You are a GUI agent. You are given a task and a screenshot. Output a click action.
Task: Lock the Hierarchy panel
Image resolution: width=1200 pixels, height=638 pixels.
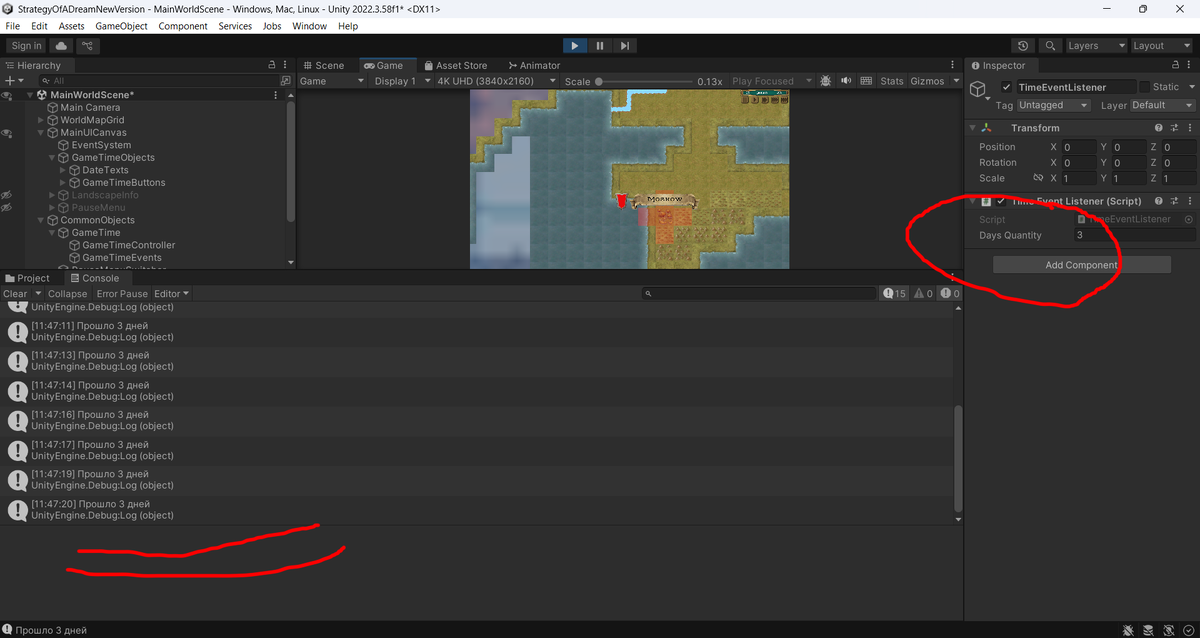click(272, 65)
